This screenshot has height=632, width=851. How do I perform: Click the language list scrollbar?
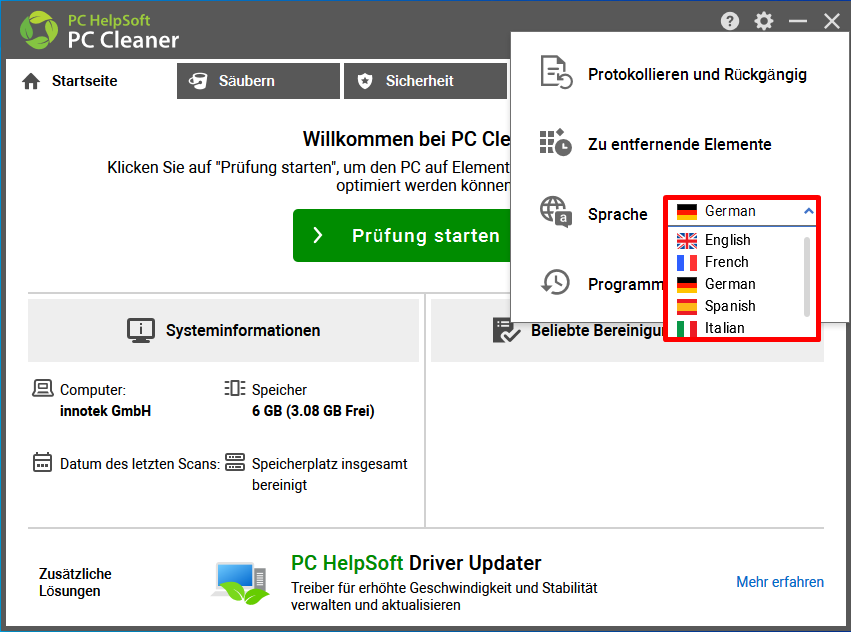tap(807, 276)
